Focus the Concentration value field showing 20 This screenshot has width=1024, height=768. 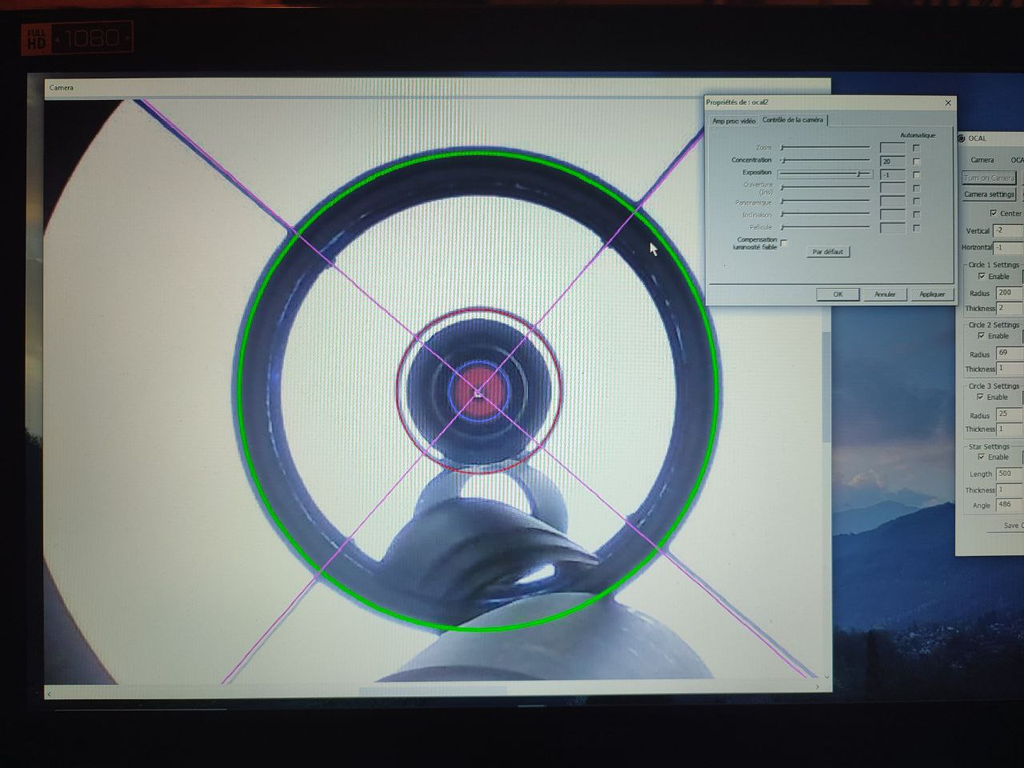(x=892, y=161)
